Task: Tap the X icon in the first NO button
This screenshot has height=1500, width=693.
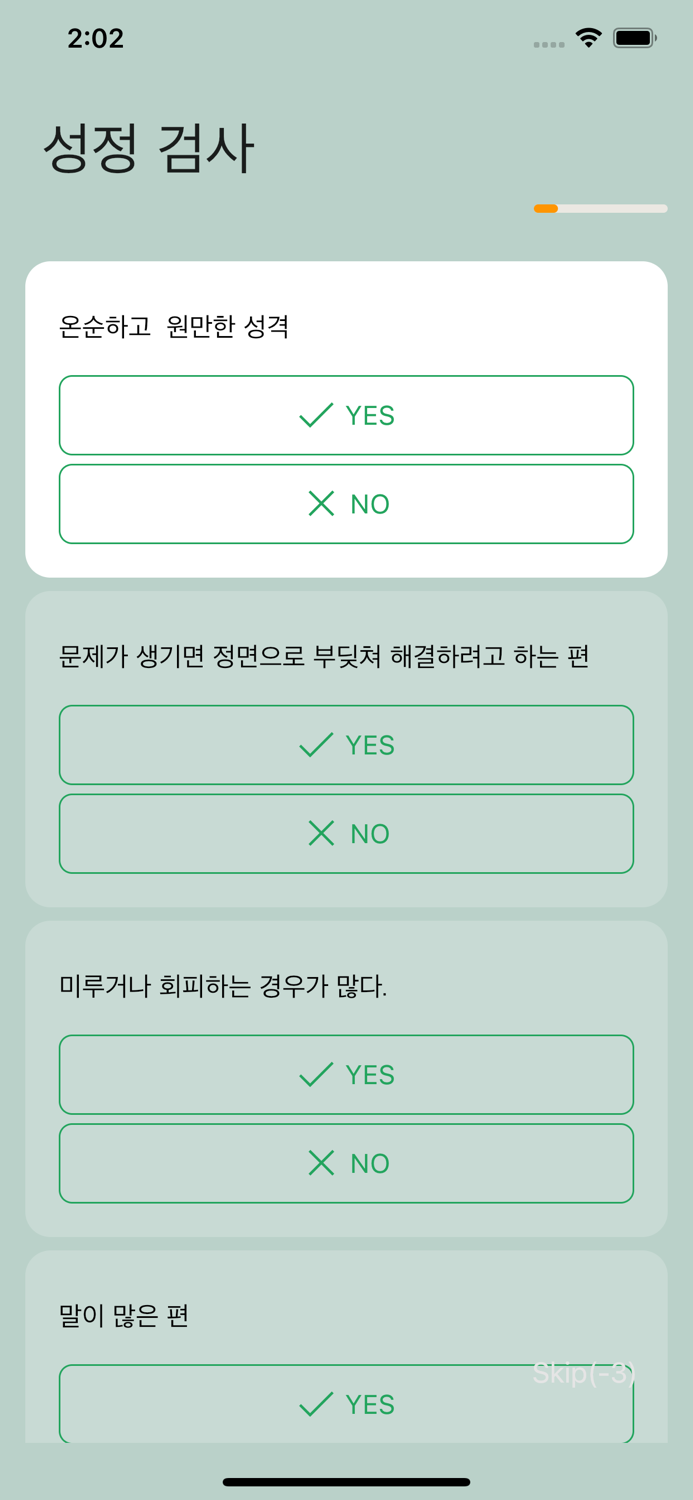Action: point(320,503)
